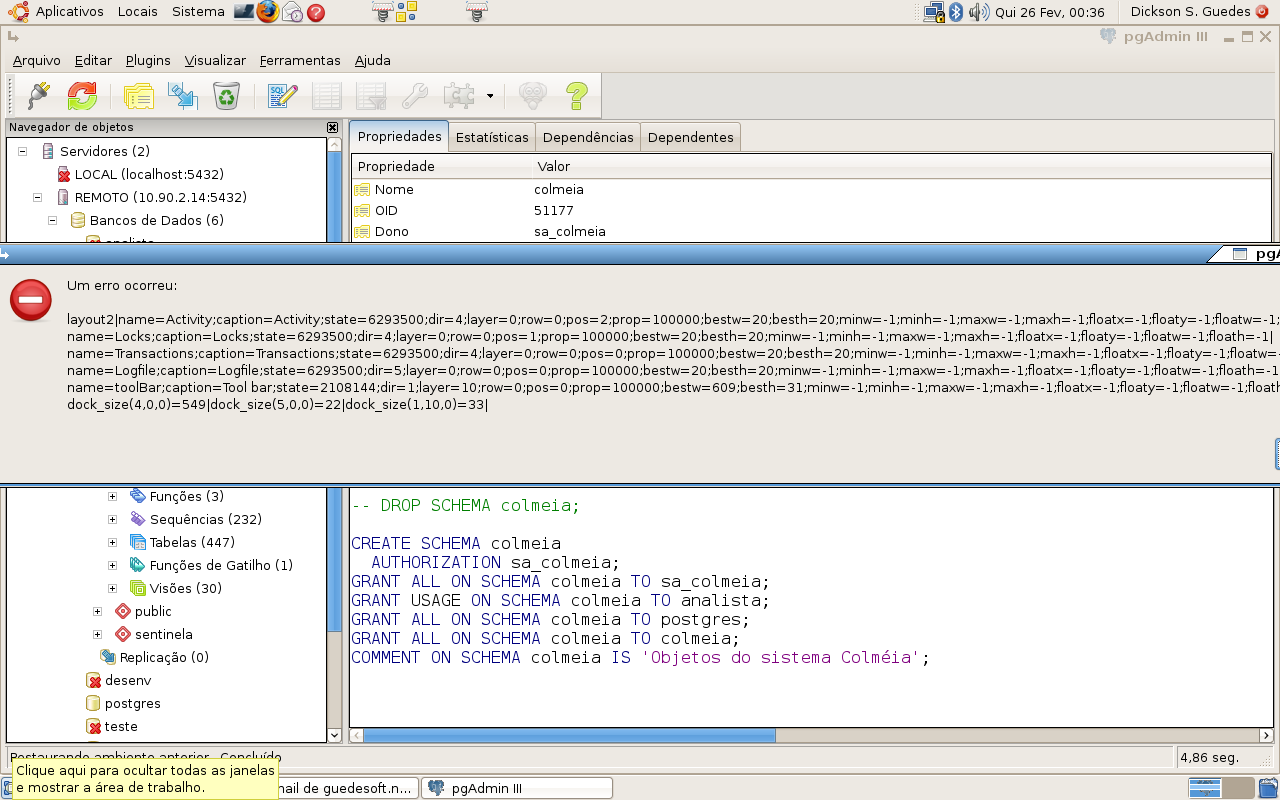Click the recycle bin drop object icon
The image size is (1280, 800).
(x=227, y=96)
